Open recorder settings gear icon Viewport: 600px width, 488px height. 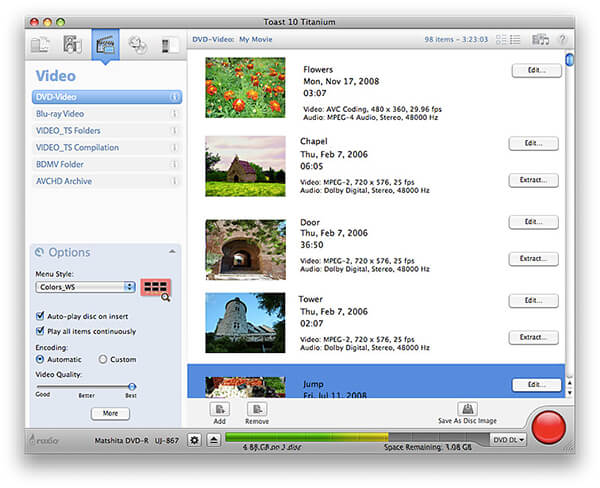click(x=194, y=440)
